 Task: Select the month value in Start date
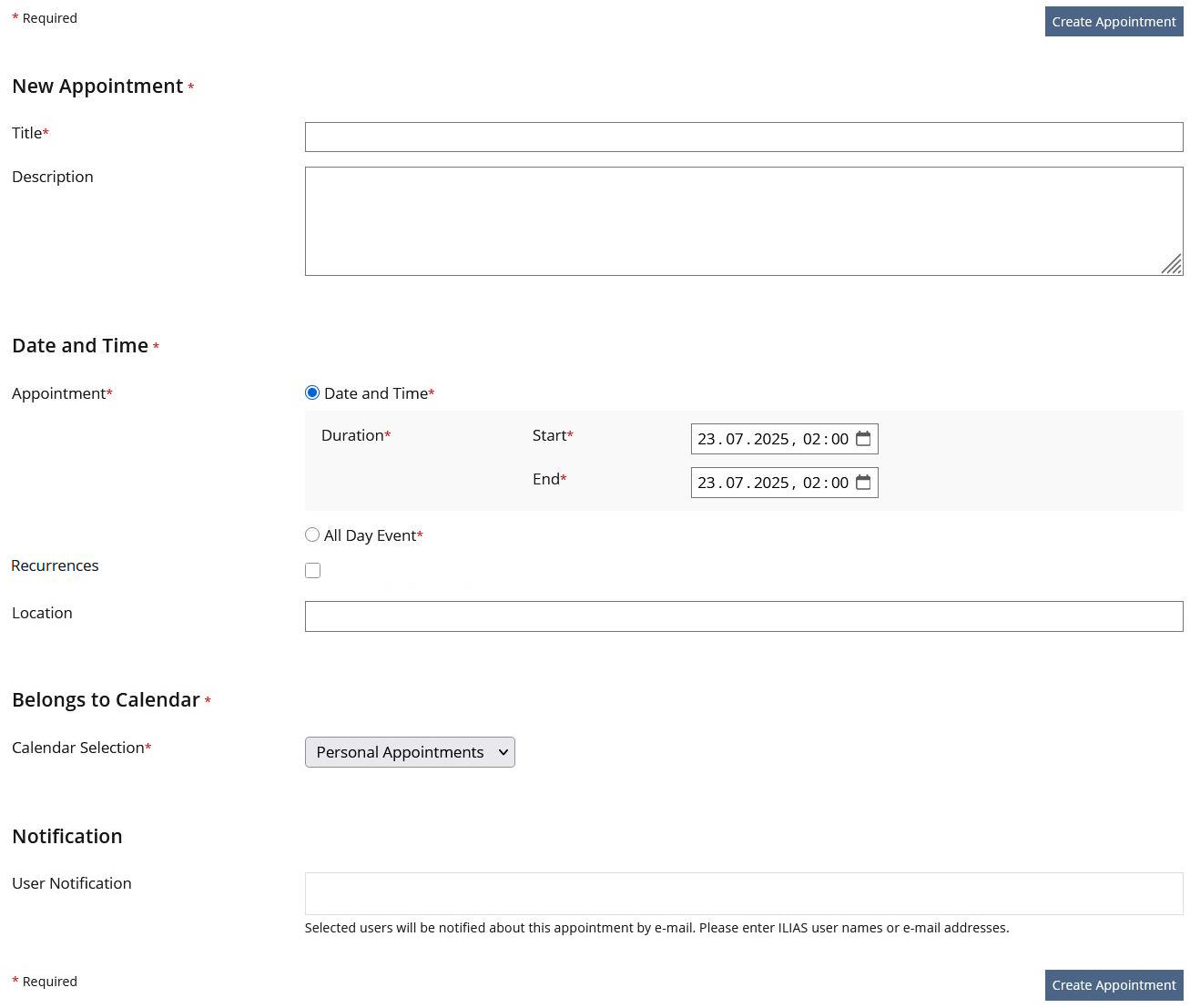pyautogui.click(x=735, y=439)
